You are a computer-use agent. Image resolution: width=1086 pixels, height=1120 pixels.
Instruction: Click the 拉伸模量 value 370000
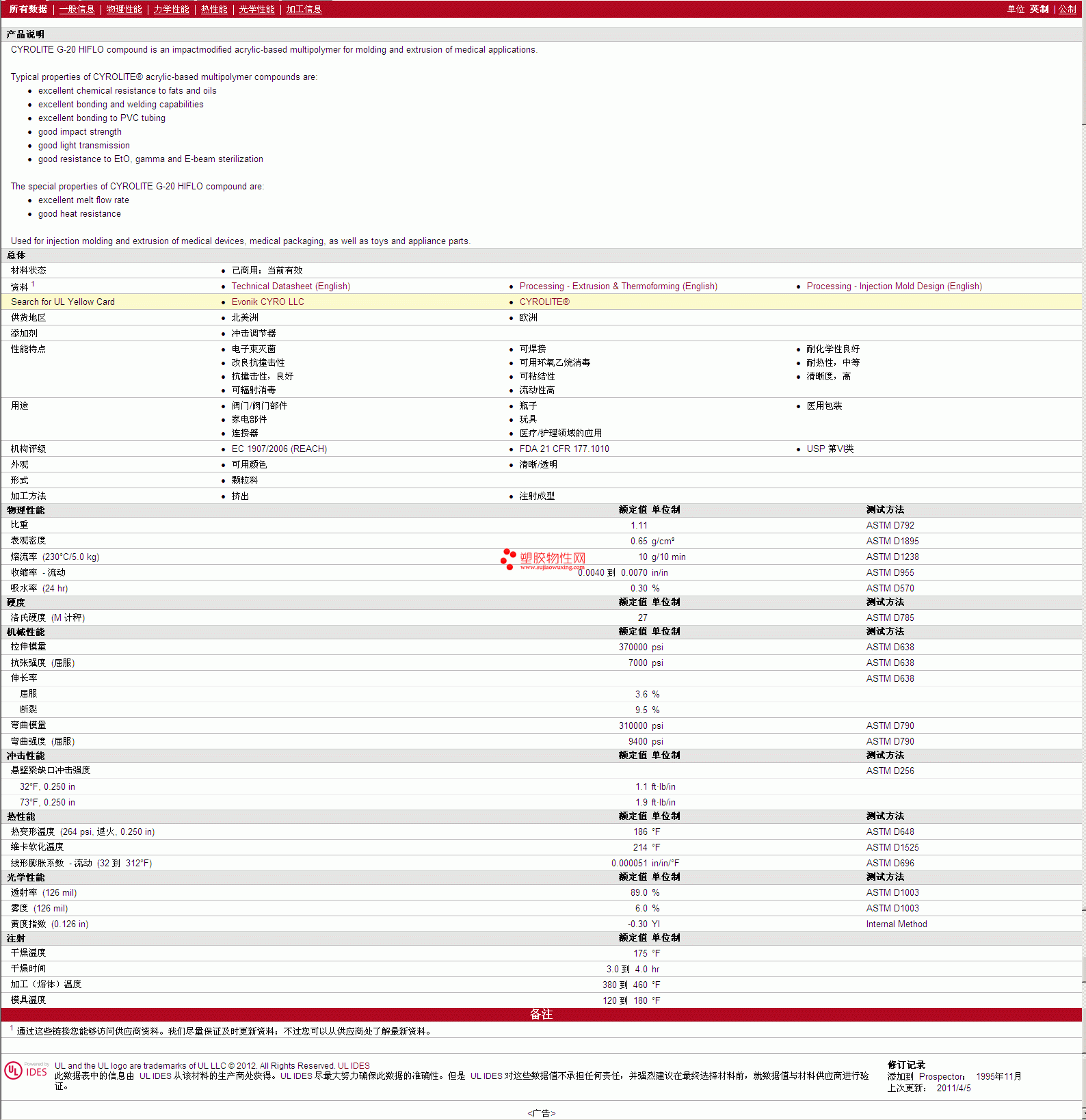click(633, 647)
